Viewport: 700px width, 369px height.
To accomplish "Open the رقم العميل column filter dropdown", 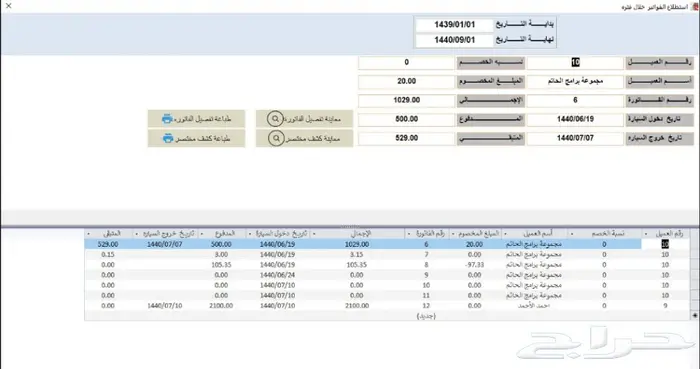I will click(646, 234).
